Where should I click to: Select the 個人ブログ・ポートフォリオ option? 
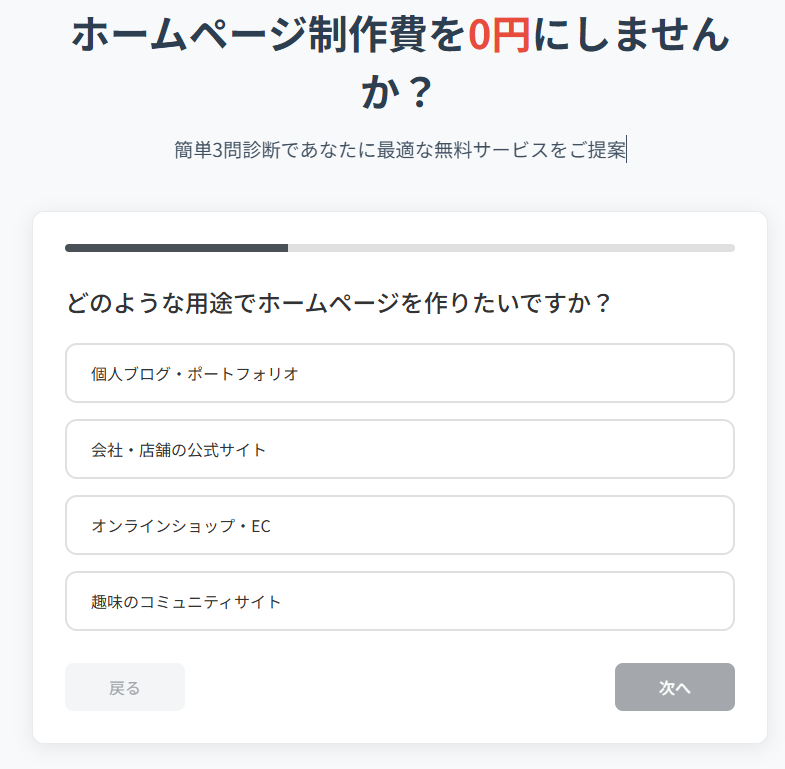tap(399, 373)
